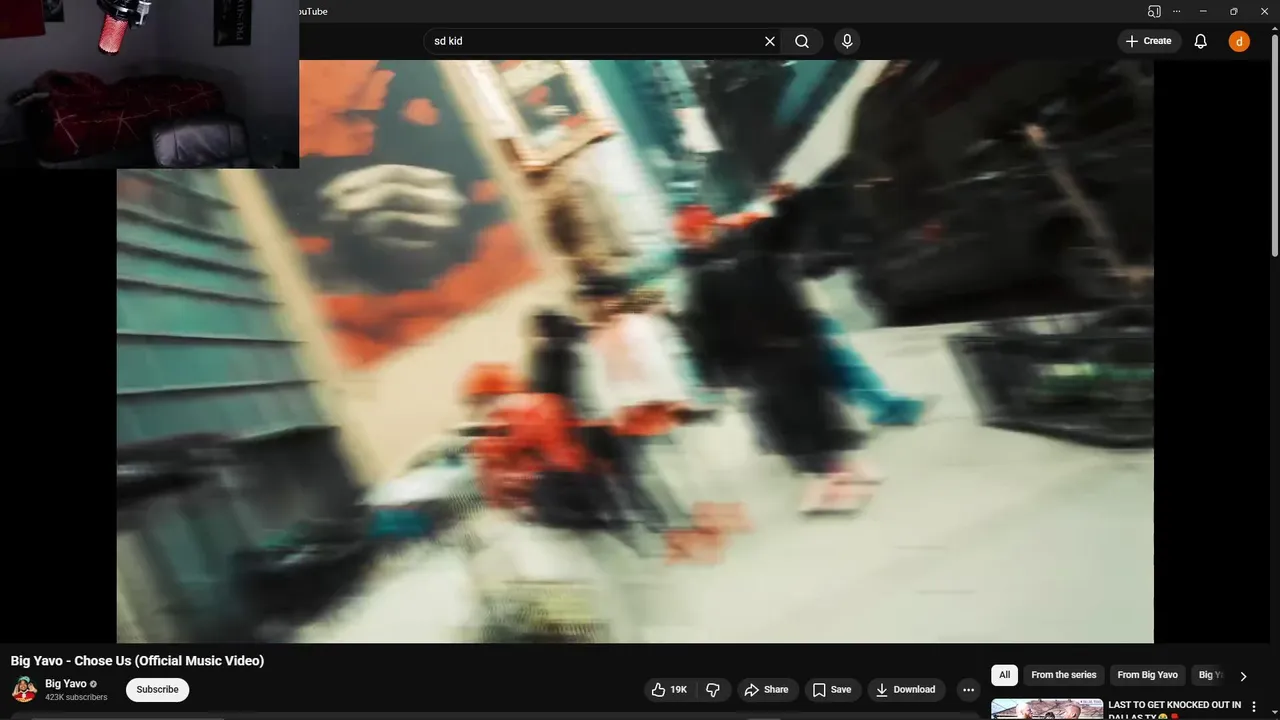Open more actions ellipsis beside Download
1280x720 pixels.
point(968,689)
